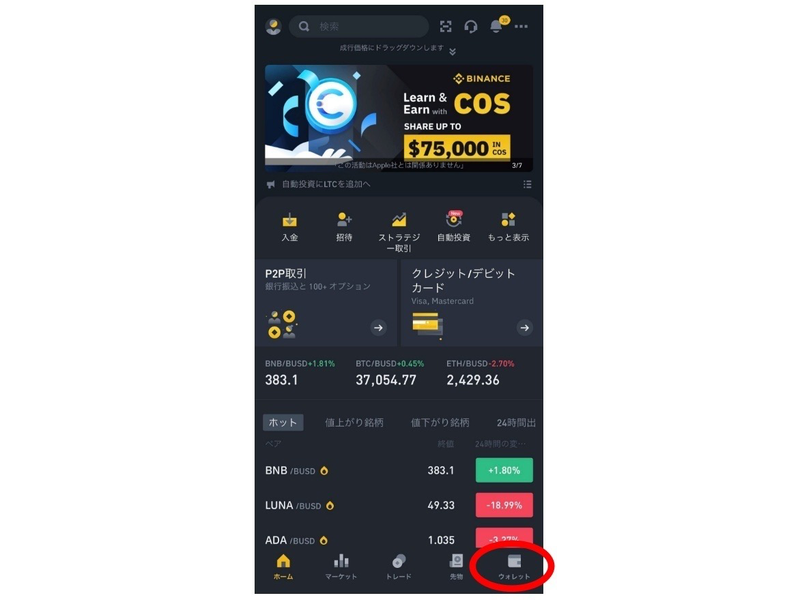Open customer support headset icon
800x600 pixels.
point(471,27)
